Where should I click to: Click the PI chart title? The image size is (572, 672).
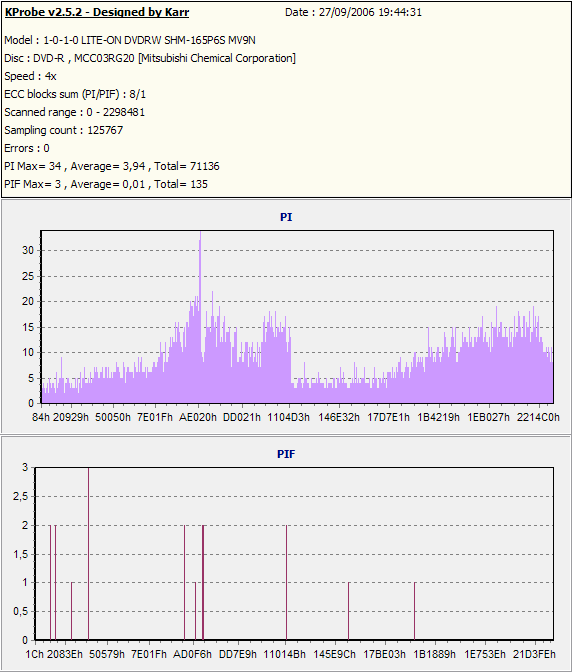click(x=286, y=217)
